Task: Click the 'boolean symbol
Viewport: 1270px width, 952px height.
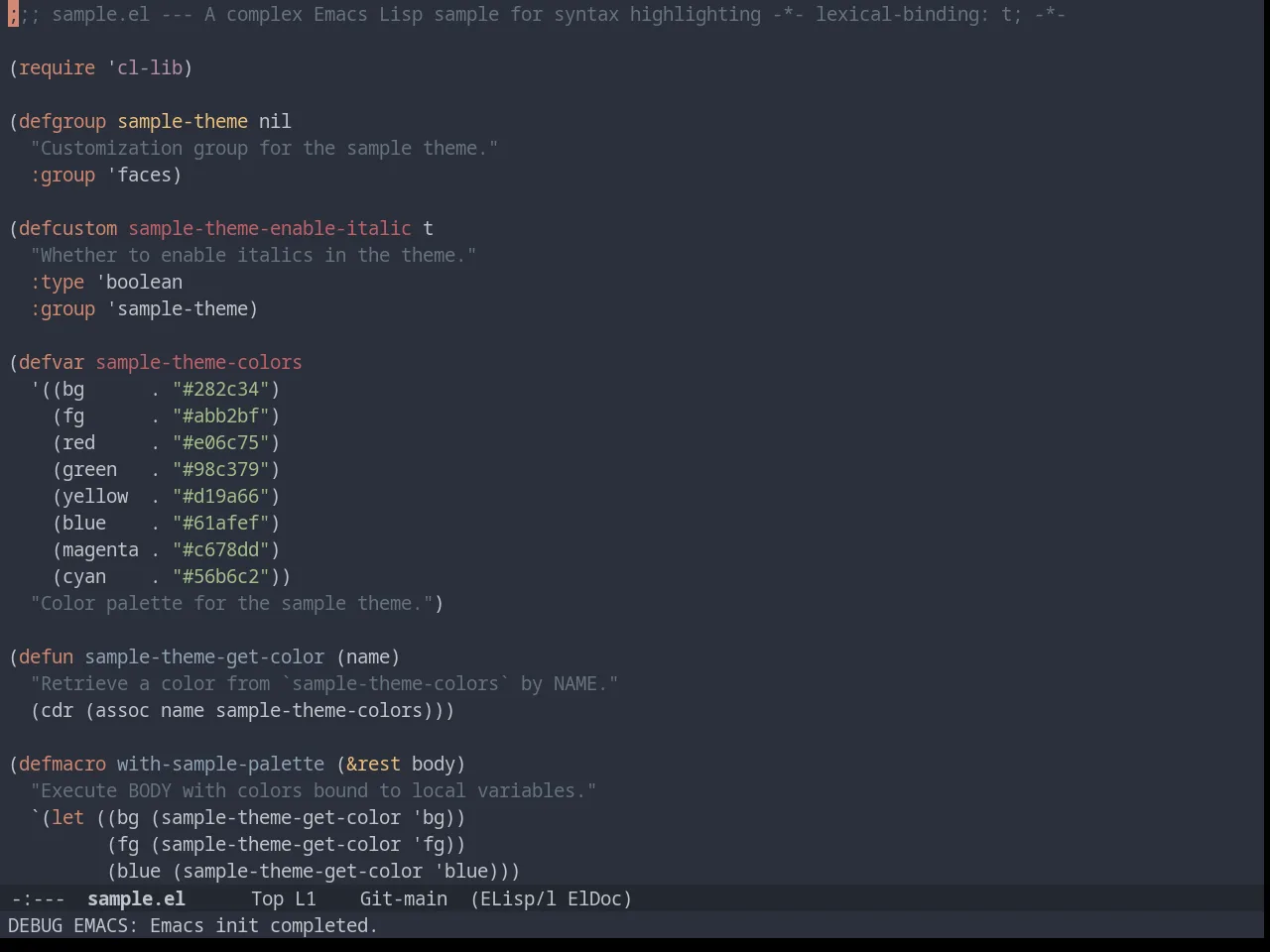Action: (x=139, y=282)
